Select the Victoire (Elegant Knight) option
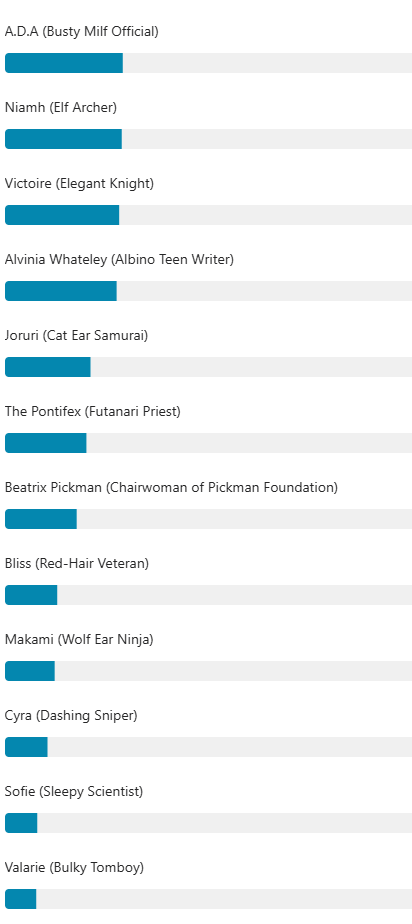Viewport: 412px width, 924px height. [79, 184]
